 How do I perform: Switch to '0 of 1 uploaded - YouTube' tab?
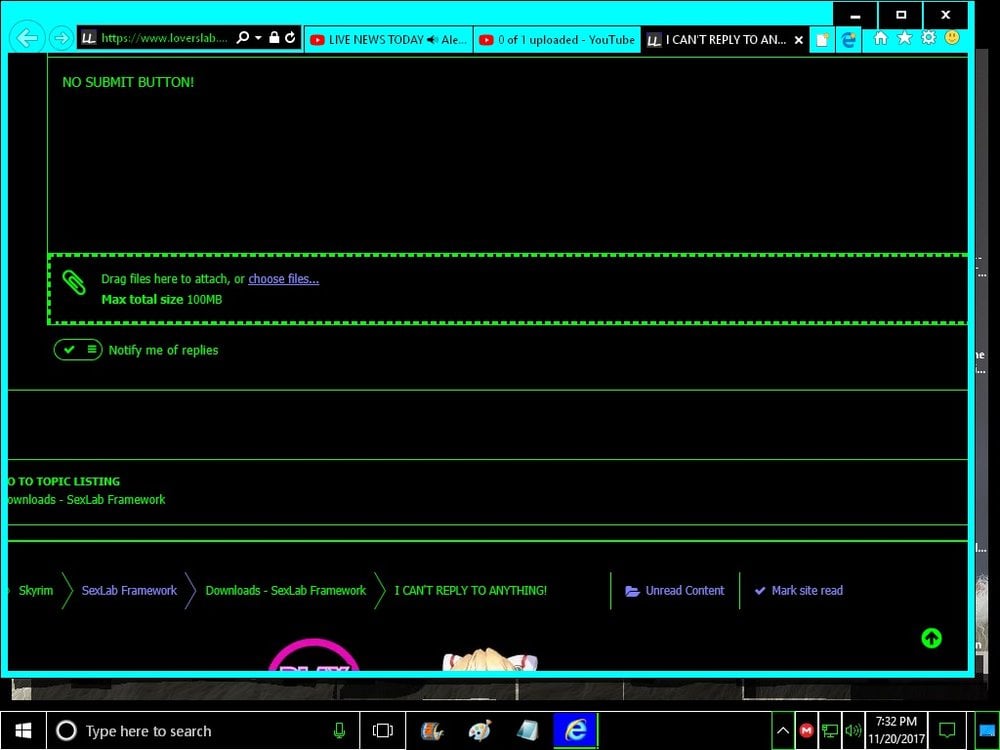(557, 40)
